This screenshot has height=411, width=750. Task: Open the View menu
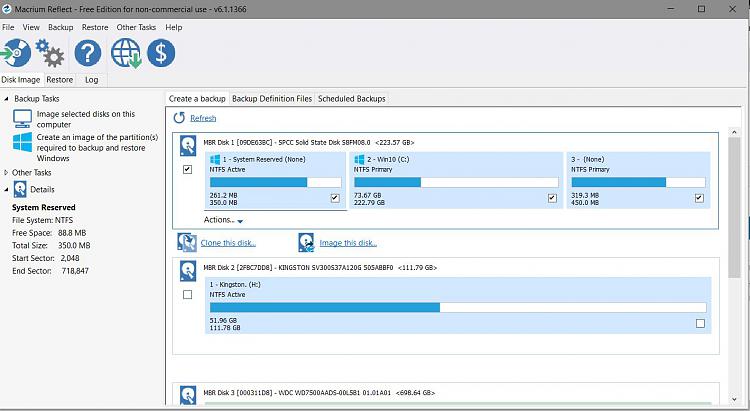click(x=31, y=27)
